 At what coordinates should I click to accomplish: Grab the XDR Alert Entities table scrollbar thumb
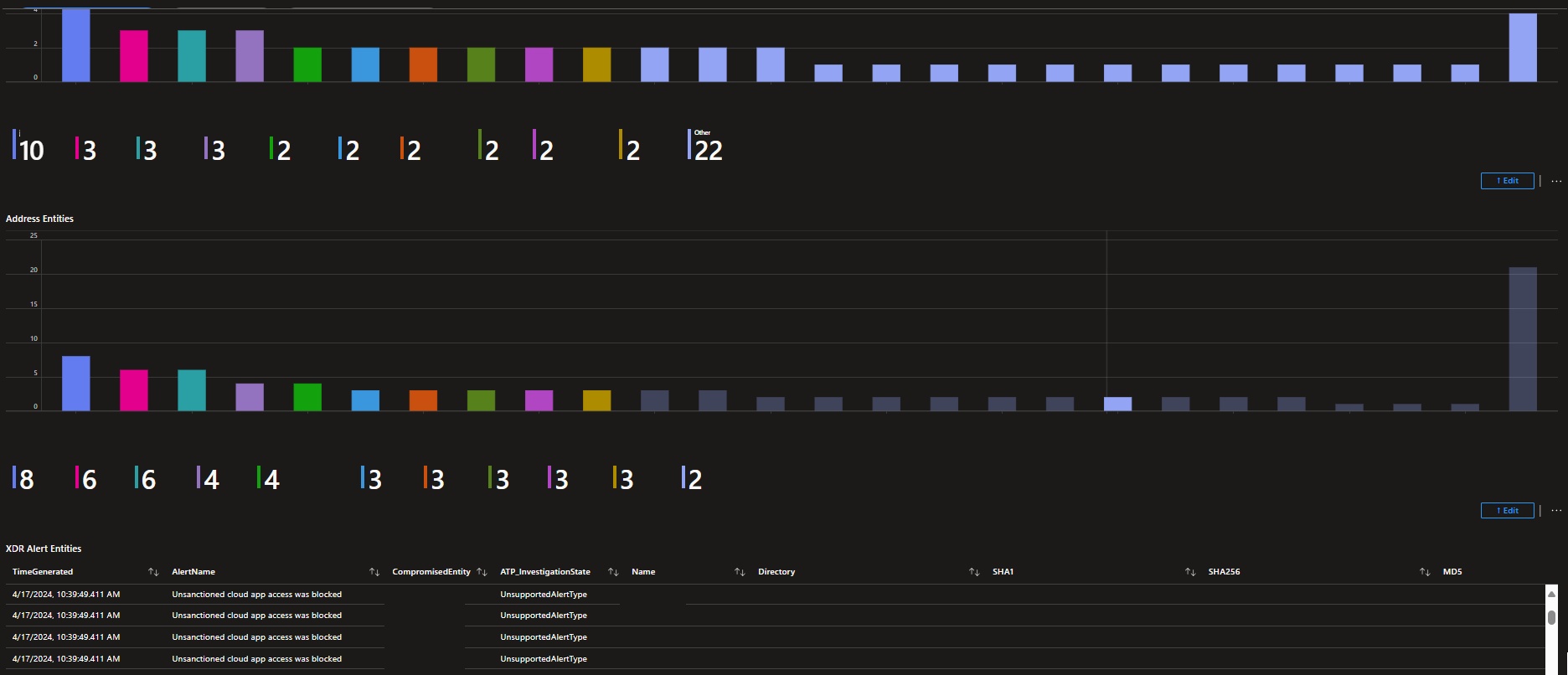(x=1551, y=617)
